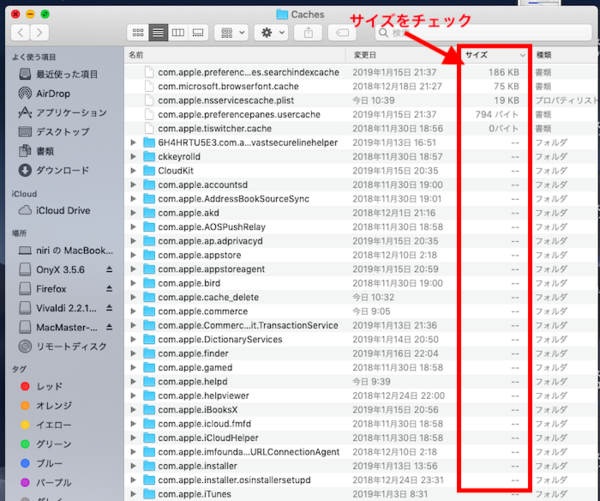Click the 186 KB size value

[x=504, y=72]
